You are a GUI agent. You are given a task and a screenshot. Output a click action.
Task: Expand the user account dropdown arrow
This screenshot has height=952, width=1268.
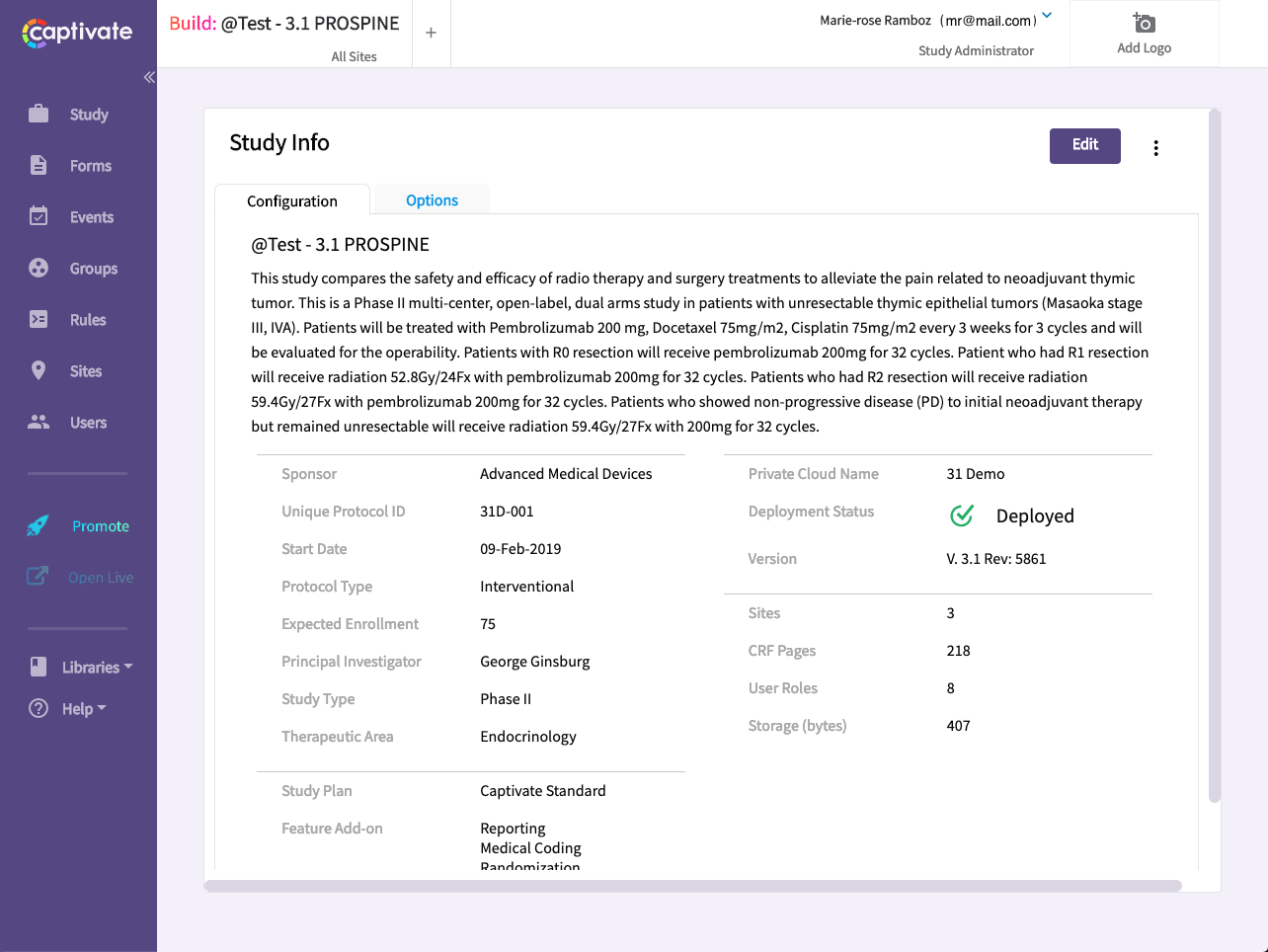pyautogui.click(x=1047, y=16)
